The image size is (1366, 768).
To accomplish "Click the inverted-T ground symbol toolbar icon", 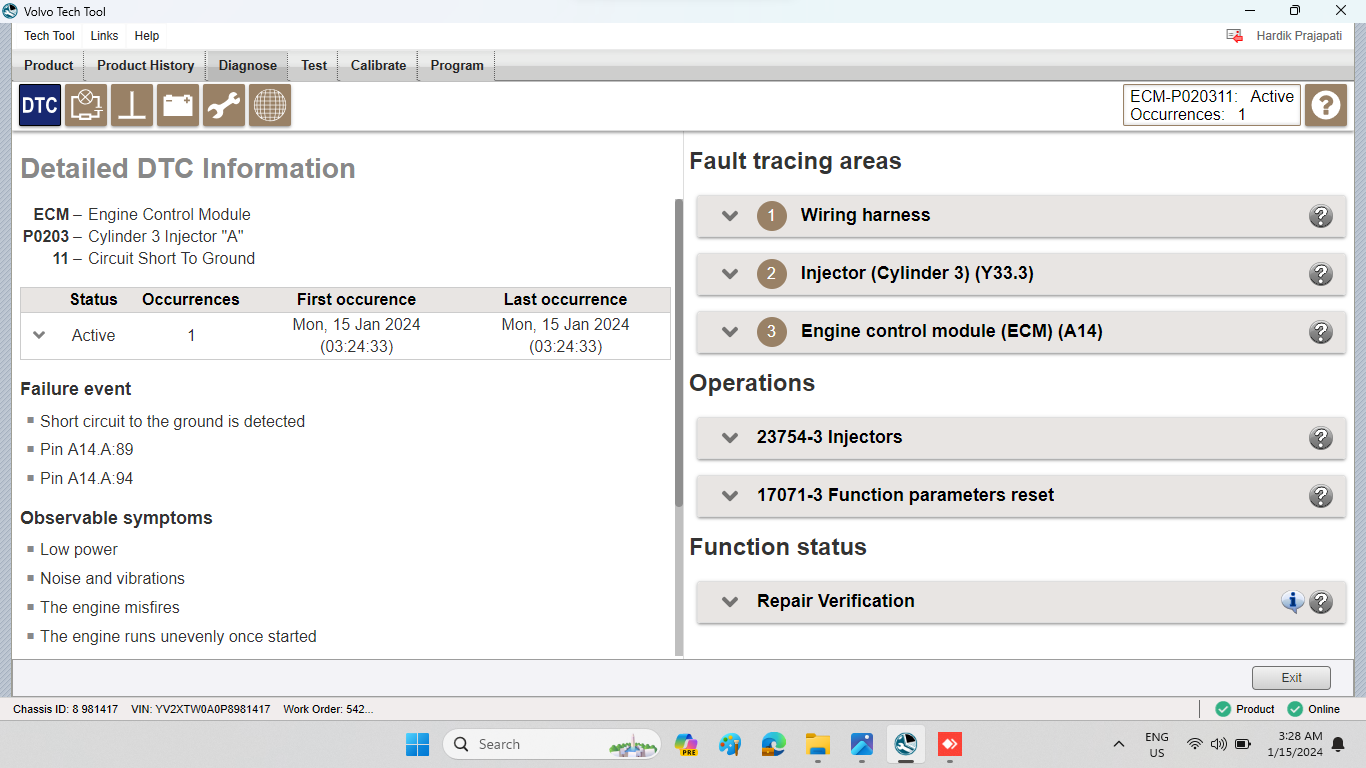I will pyautogui.click(x=132, y=105).
